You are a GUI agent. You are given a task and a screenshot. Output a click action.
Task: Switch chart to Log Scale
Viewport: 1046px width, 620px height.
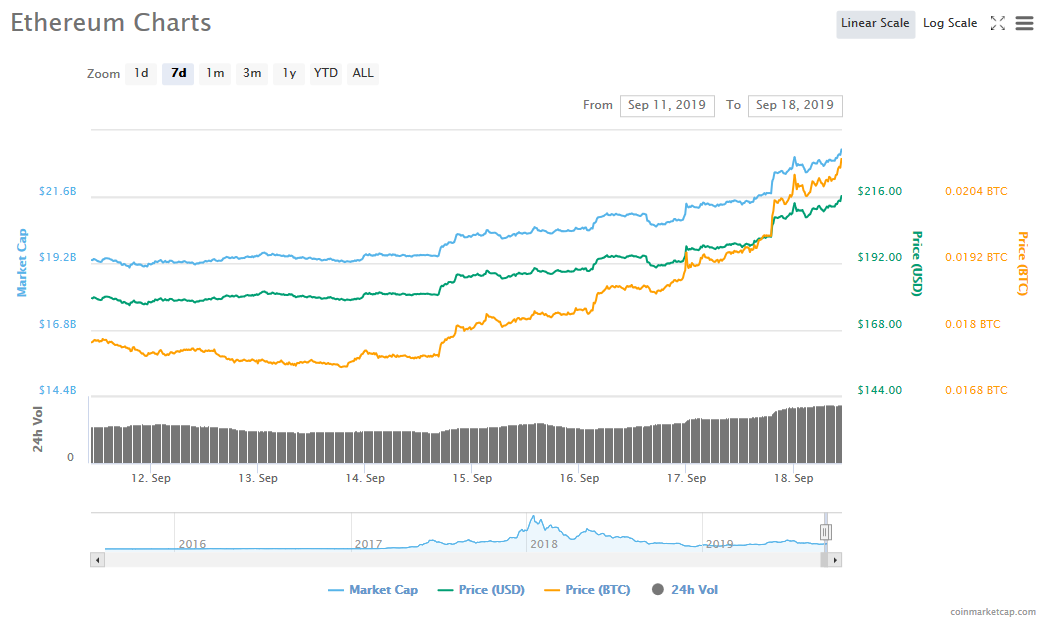950,23
